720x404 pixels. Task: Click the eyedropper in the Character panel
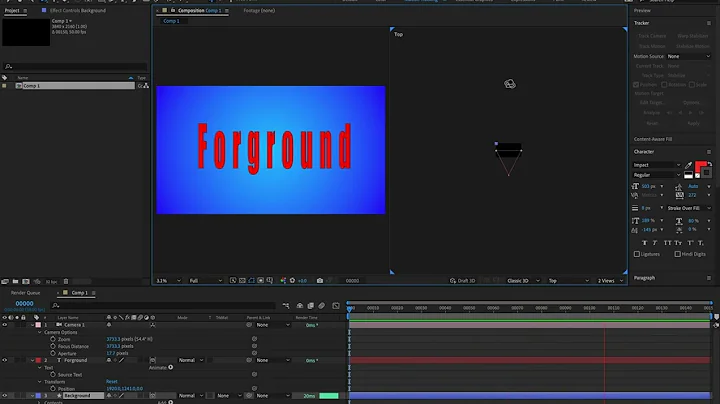click(x=688, y=165)
